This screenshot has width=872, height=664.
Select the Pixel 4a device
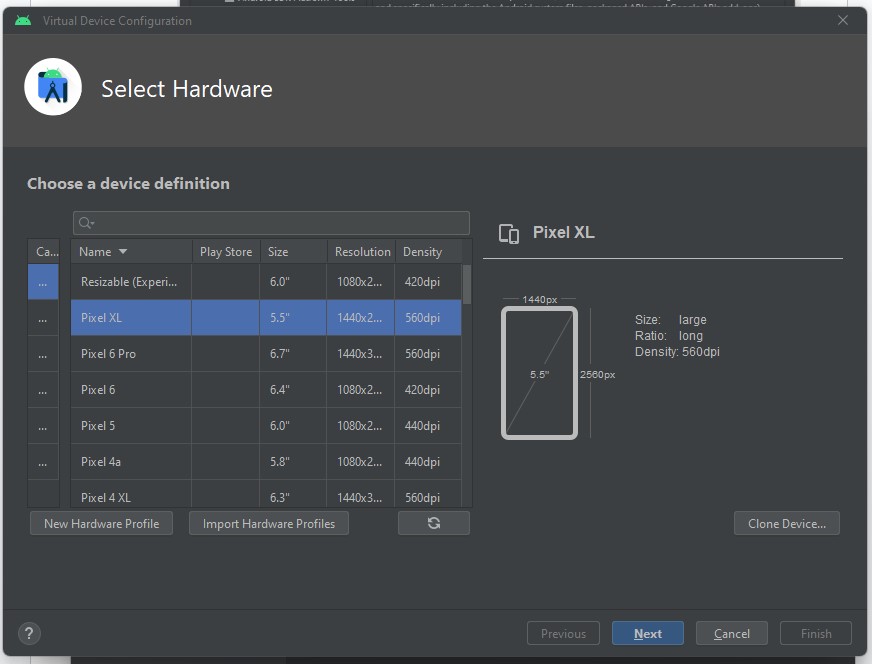[266, 462]
